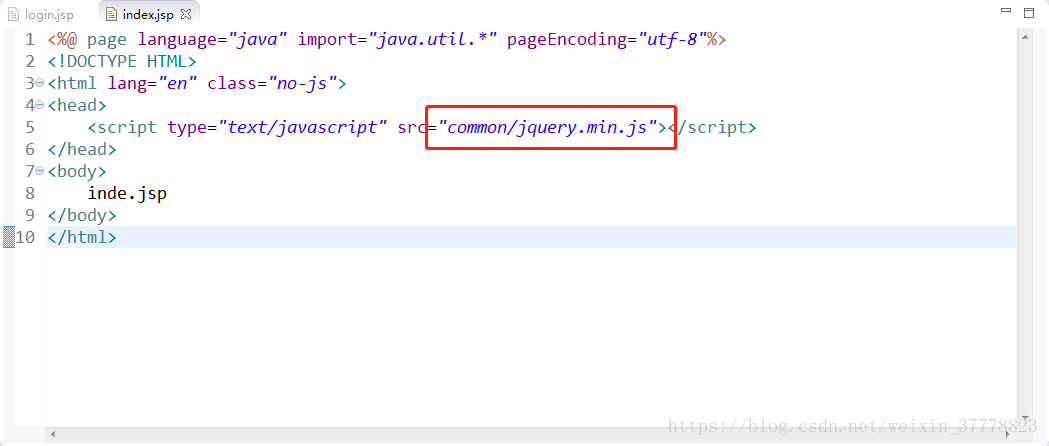Click the closing </script> tag
Viewport: 1049px width, 446px height.
[x=712, y=127]
